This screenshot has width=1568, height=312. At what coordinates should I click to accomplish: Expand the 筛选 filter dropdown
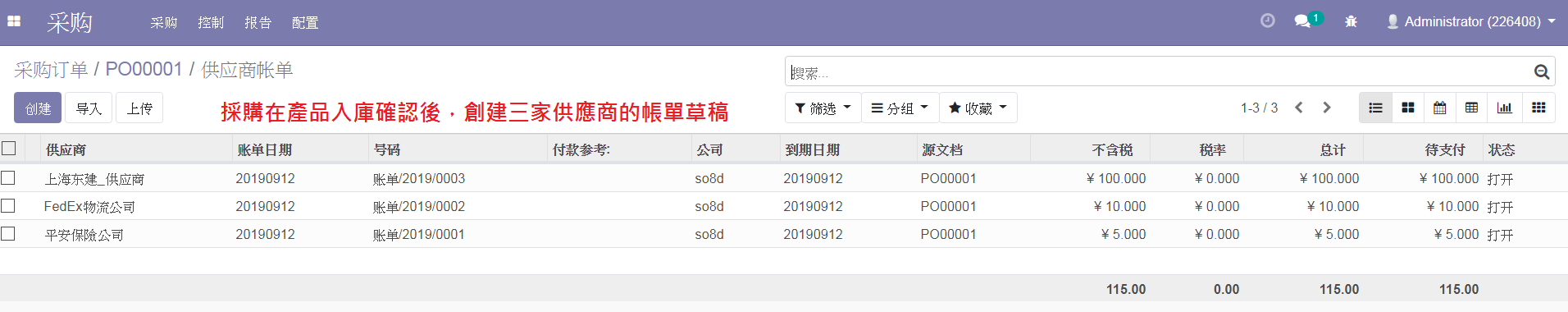[x=823, y=108]
